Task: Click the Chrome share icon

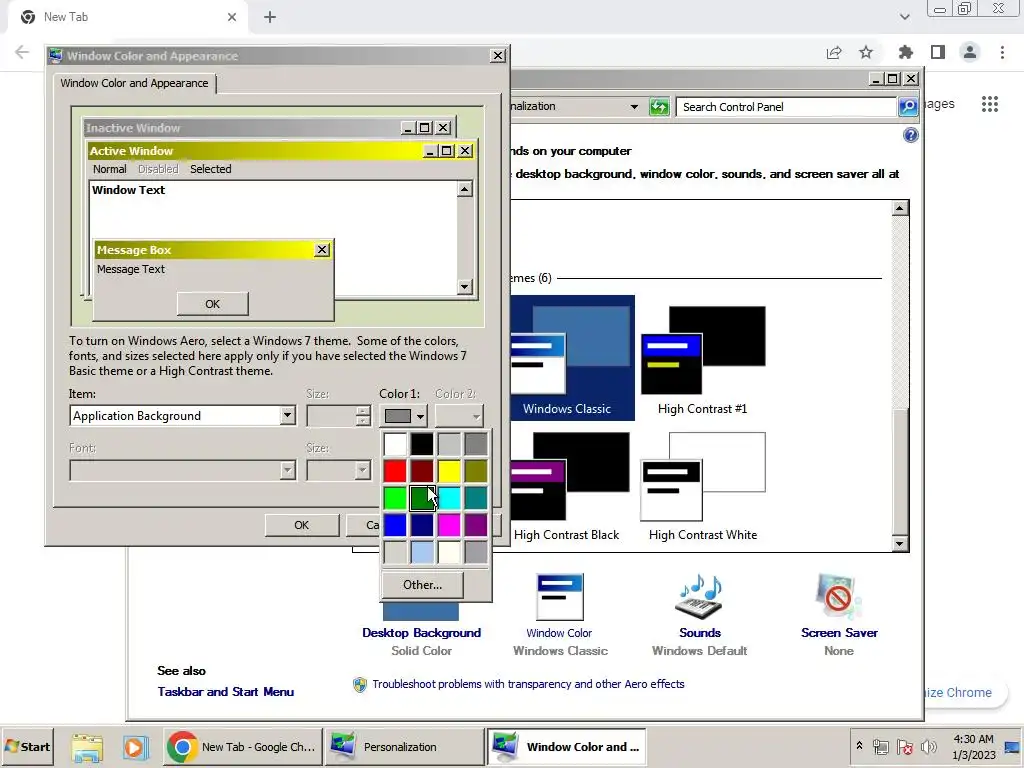Action: 834,52
